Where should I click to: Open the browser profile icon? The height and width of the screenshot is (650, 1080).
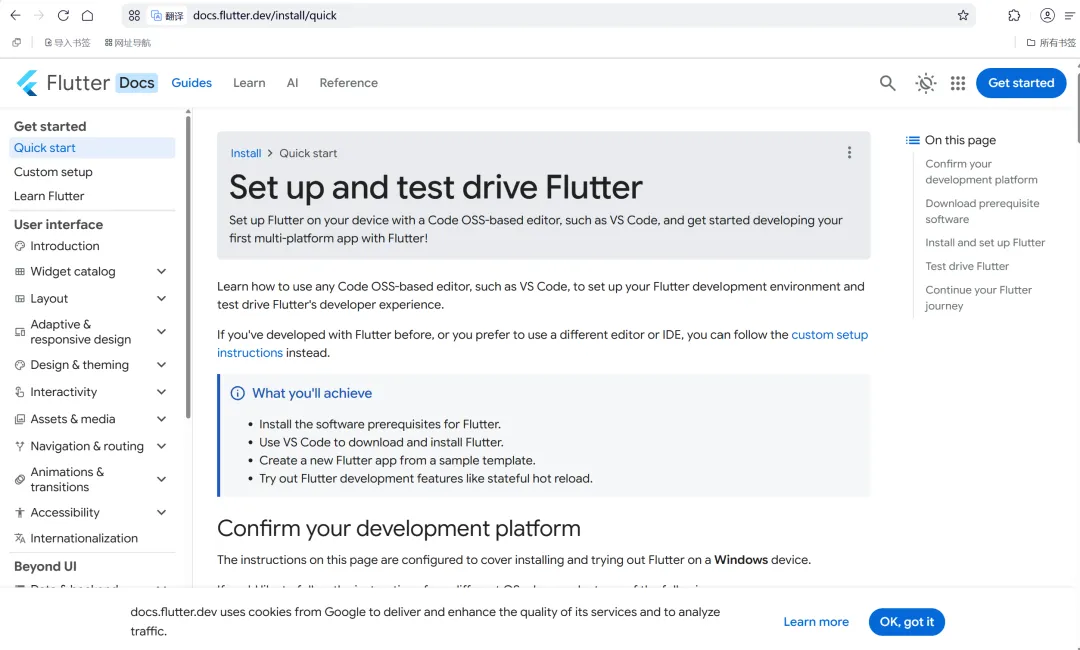[x=1047, y=15]
